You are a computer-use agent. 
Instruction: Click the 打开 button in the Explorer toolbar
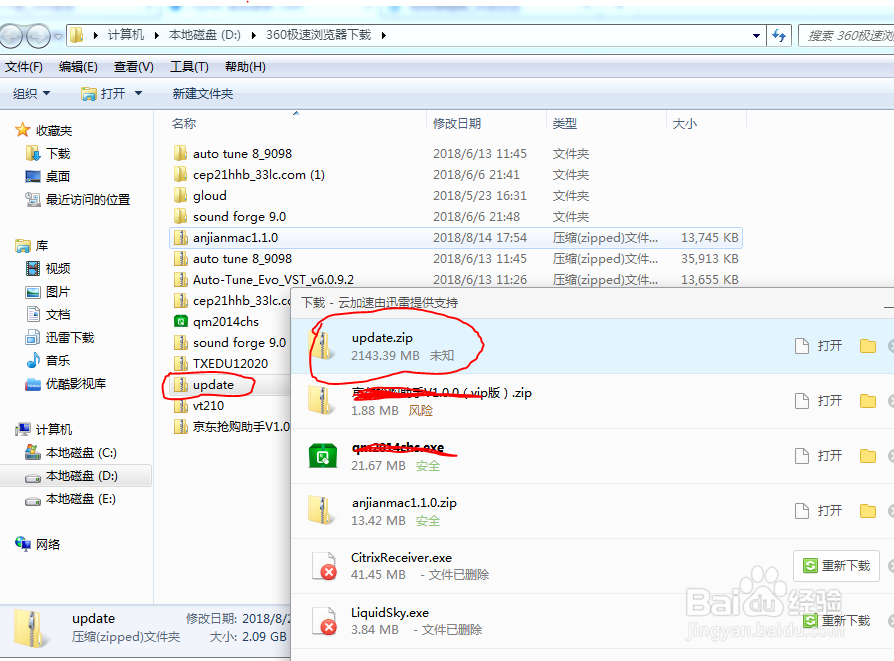pos(103,94)
